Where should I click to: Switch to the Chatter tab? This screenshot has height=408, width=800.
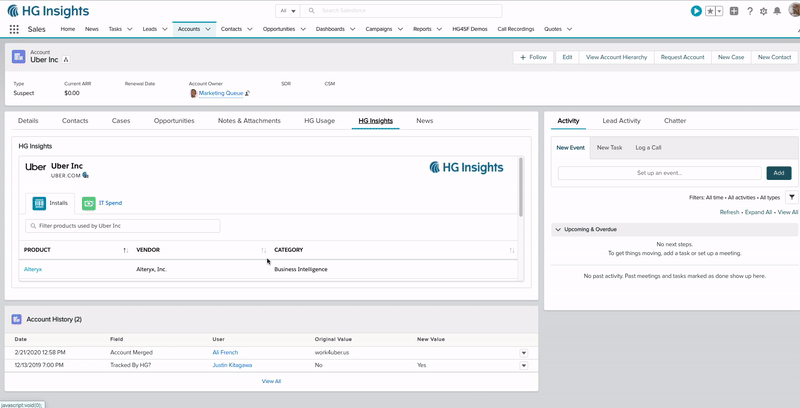[x=675, y=121]
